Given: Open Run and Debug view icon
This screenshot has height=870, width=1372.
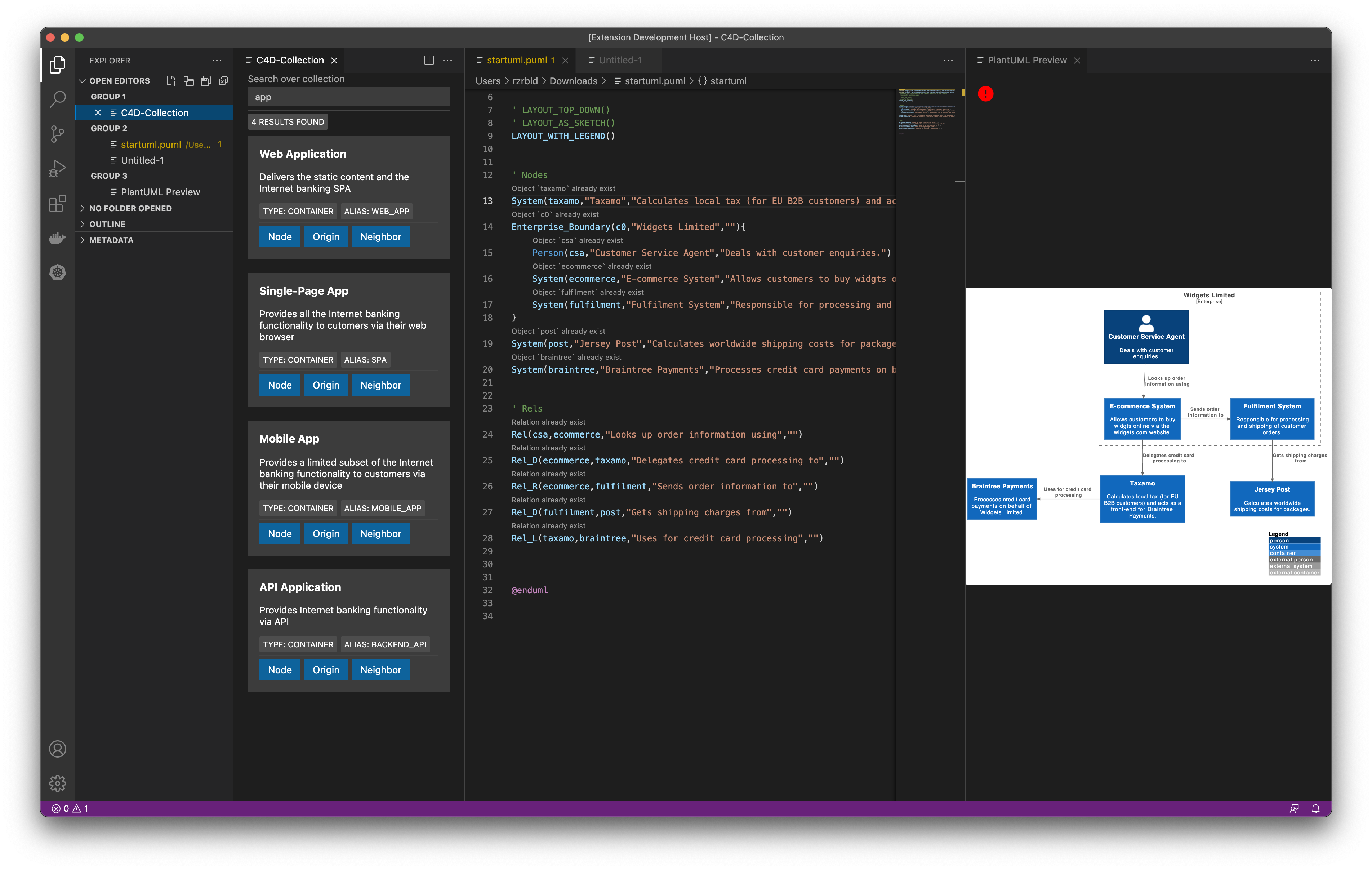Looking at the screenshot, I should pyautogui.click(x=58, y=168).
